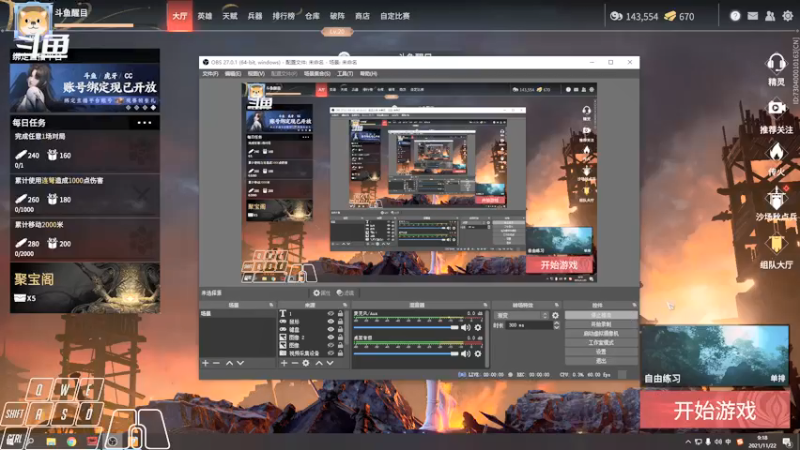This screenshot has width=800, height=450.
Task: Show hidden tray icons chevron on taskbar
Action: [688, 442]
